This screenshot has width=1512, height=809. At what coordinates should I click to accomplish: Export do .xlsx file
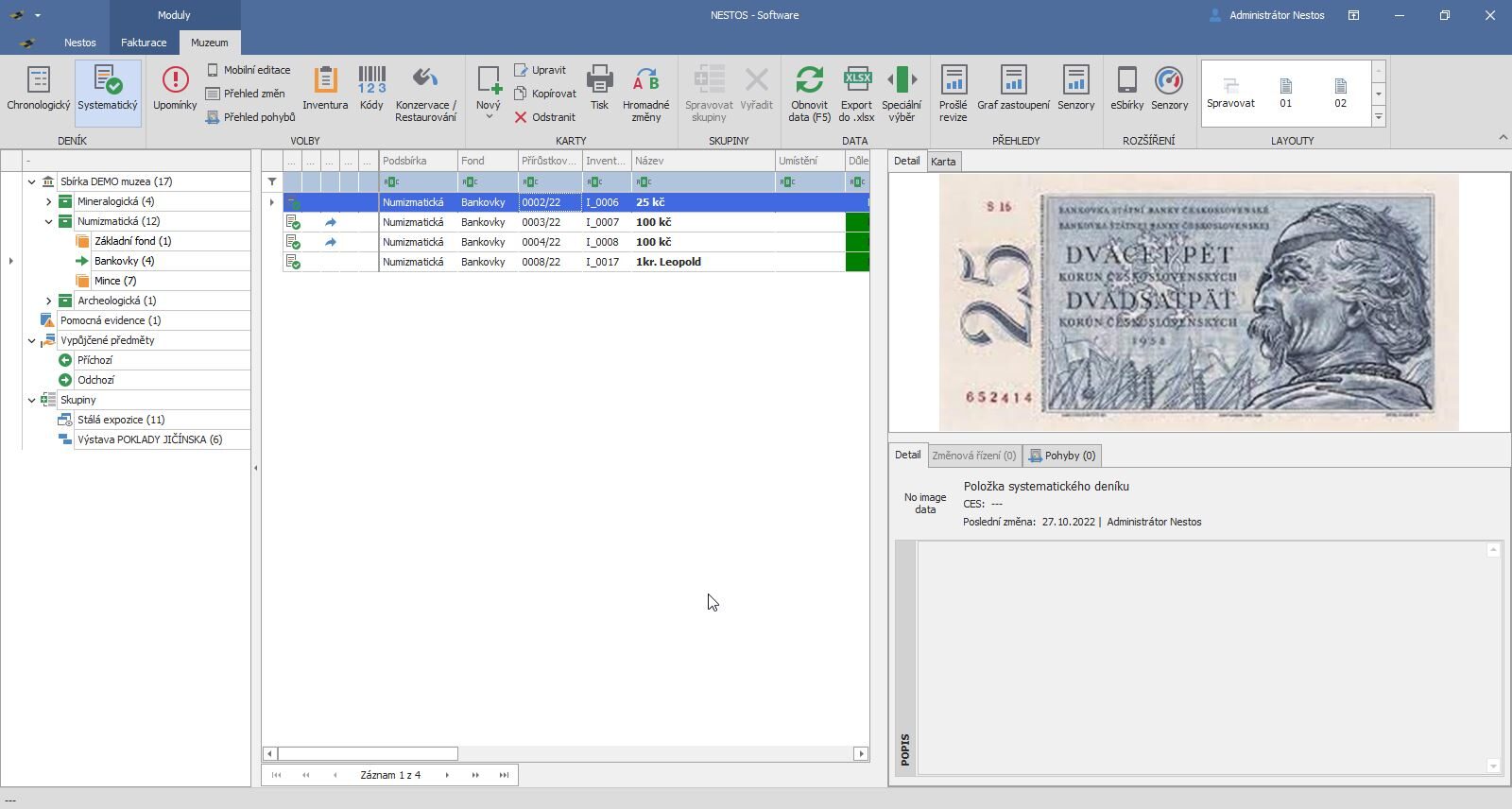coord(856,94)
